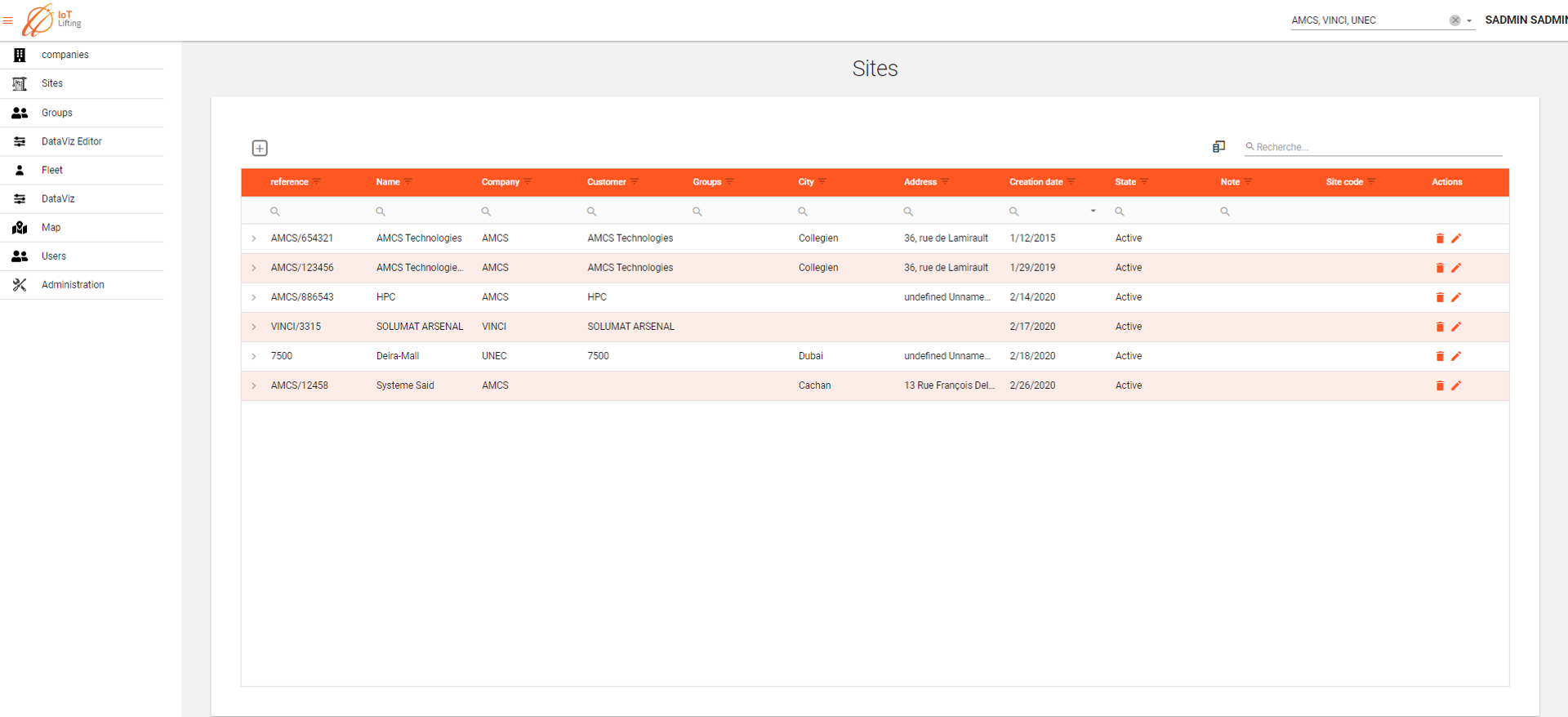This screenshot has height=717, width=1568.
Task: Sort by Note column header
Action: [1230, 182]
